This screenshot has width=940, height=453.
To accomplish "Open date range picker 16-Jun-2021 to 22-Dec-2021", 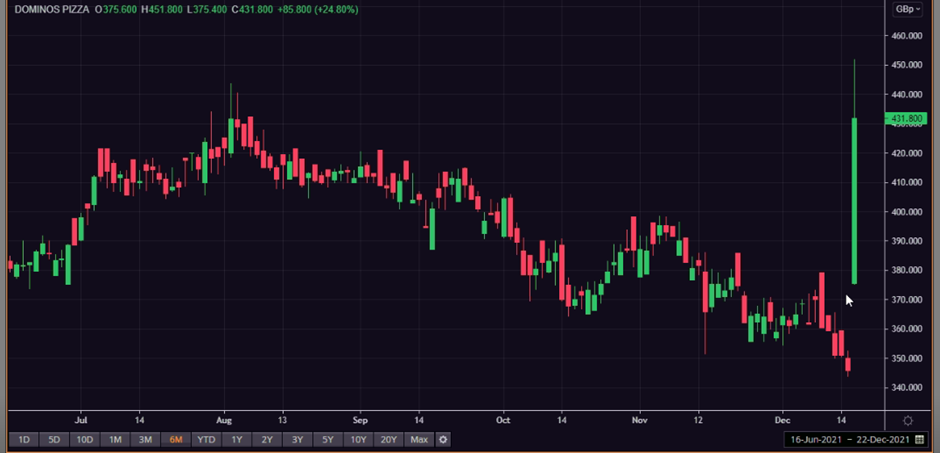I will pyautogui.click(x=858, y=440).
